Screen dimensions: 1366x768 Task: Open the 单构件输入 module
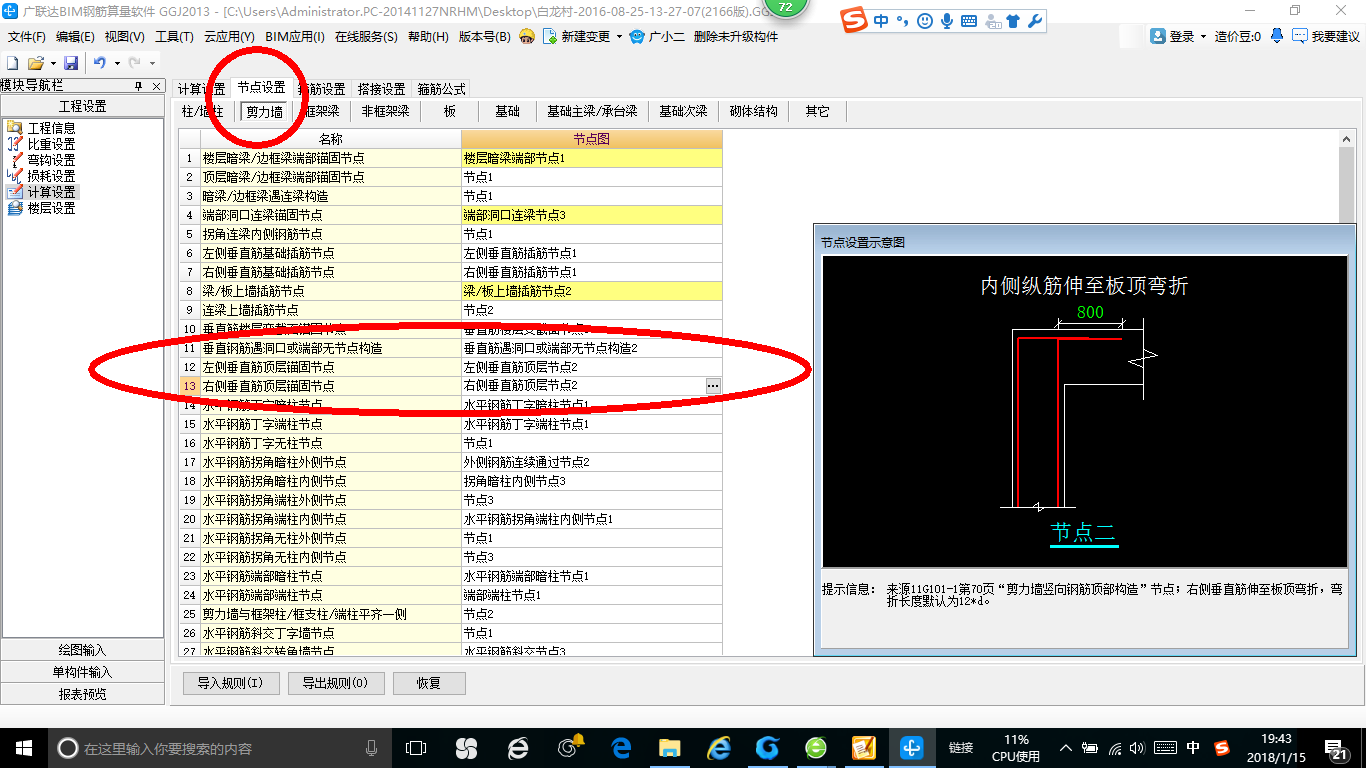click(x=82, y=672)
